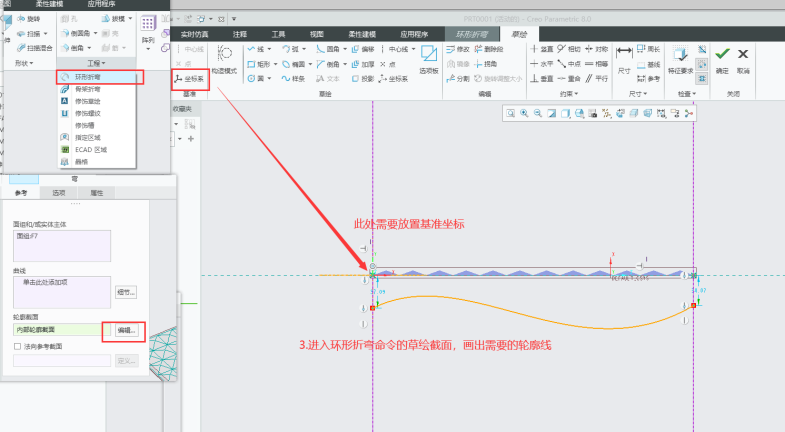Viewport: 785px width, 432px height.
Task: Click the green 确定 checkmark
Action: pyautogui.click(x=722, y=57)
